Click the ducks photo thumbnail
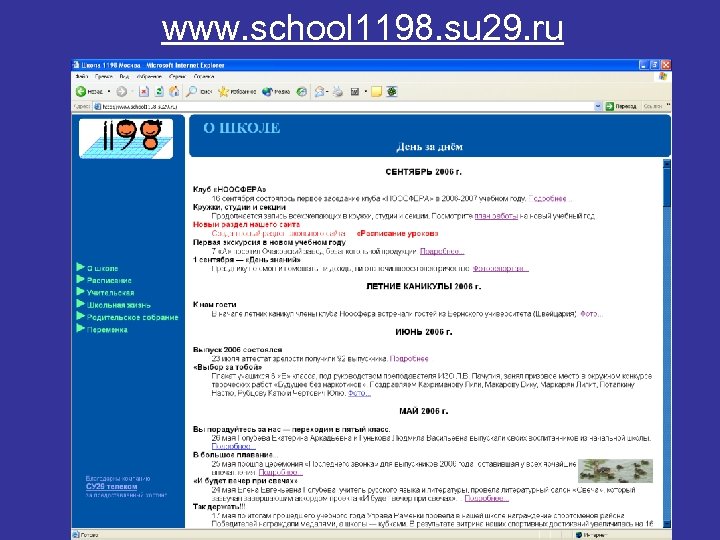 coord(615,471)
